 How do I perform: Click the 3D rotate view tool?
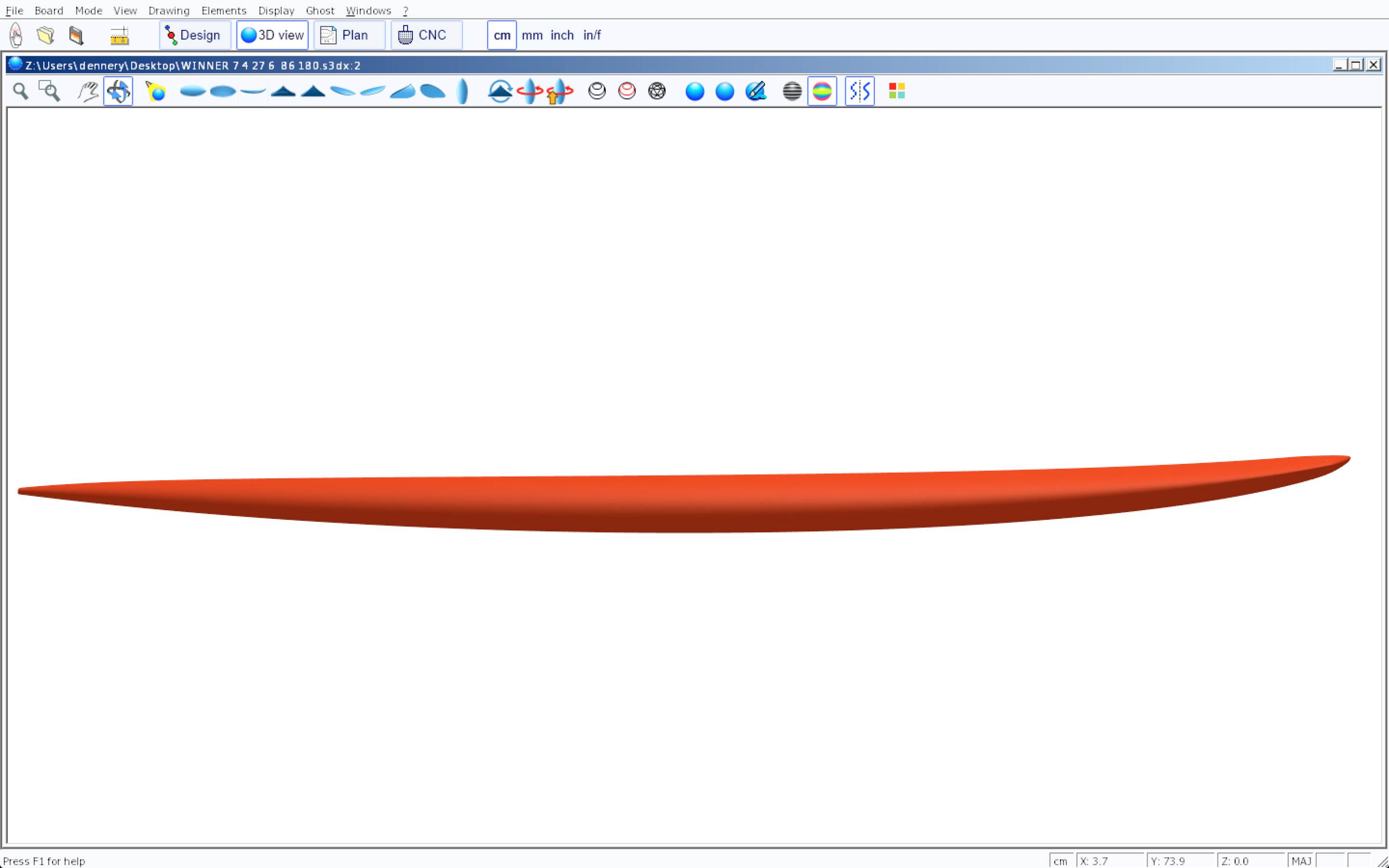(x=118, y=91)
